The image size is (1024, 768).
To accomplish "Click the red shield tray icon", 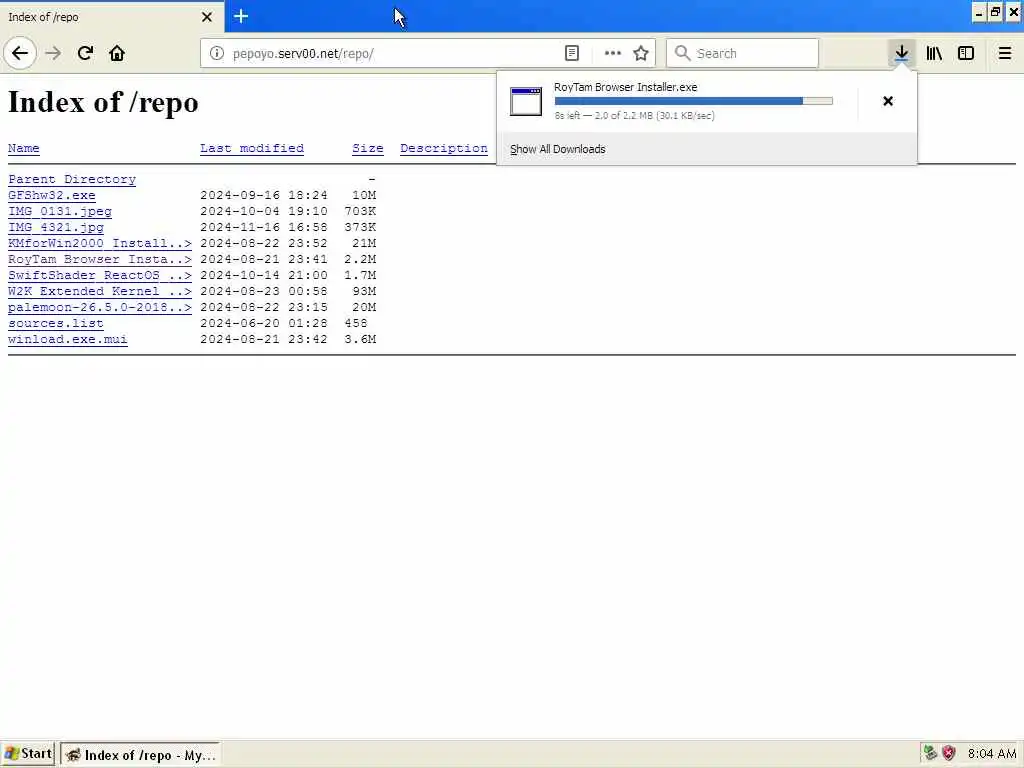I will [x=949, y=753].
